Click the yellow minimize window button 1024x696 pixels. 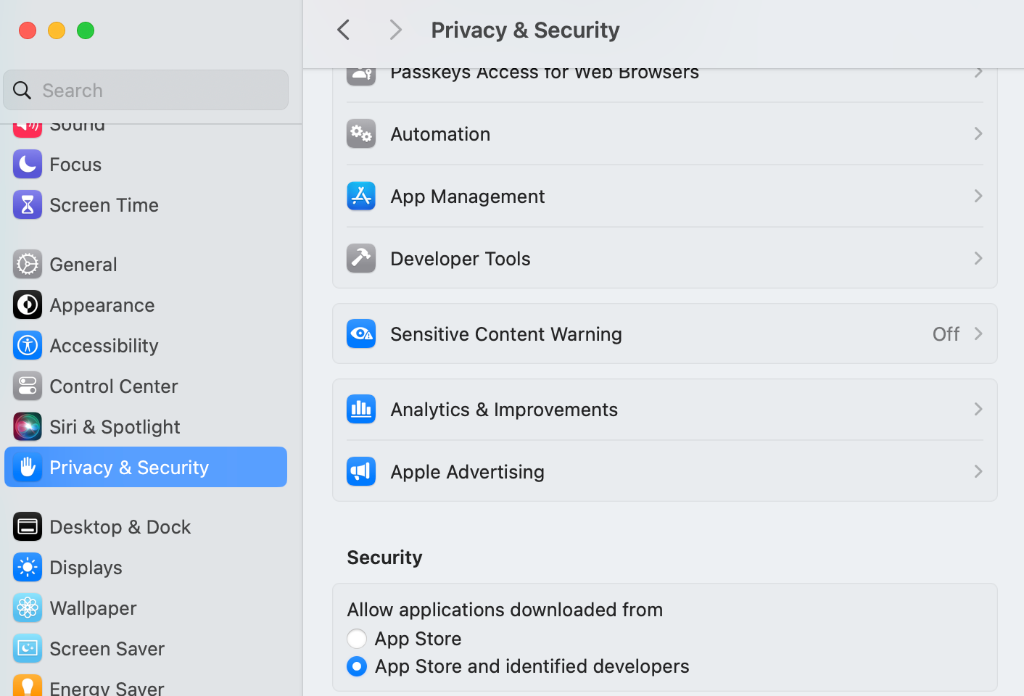point(57,30)
